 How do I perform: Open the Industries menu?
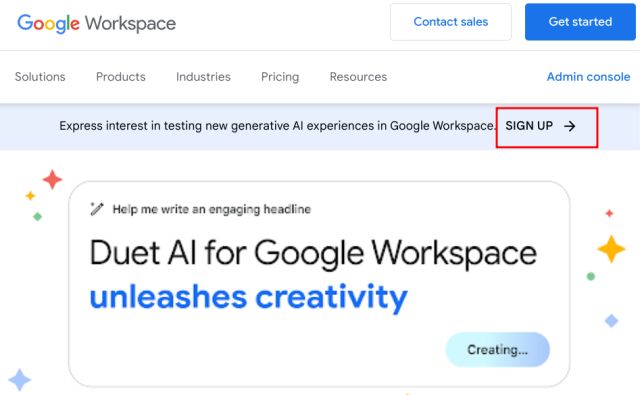coord(203,77)
